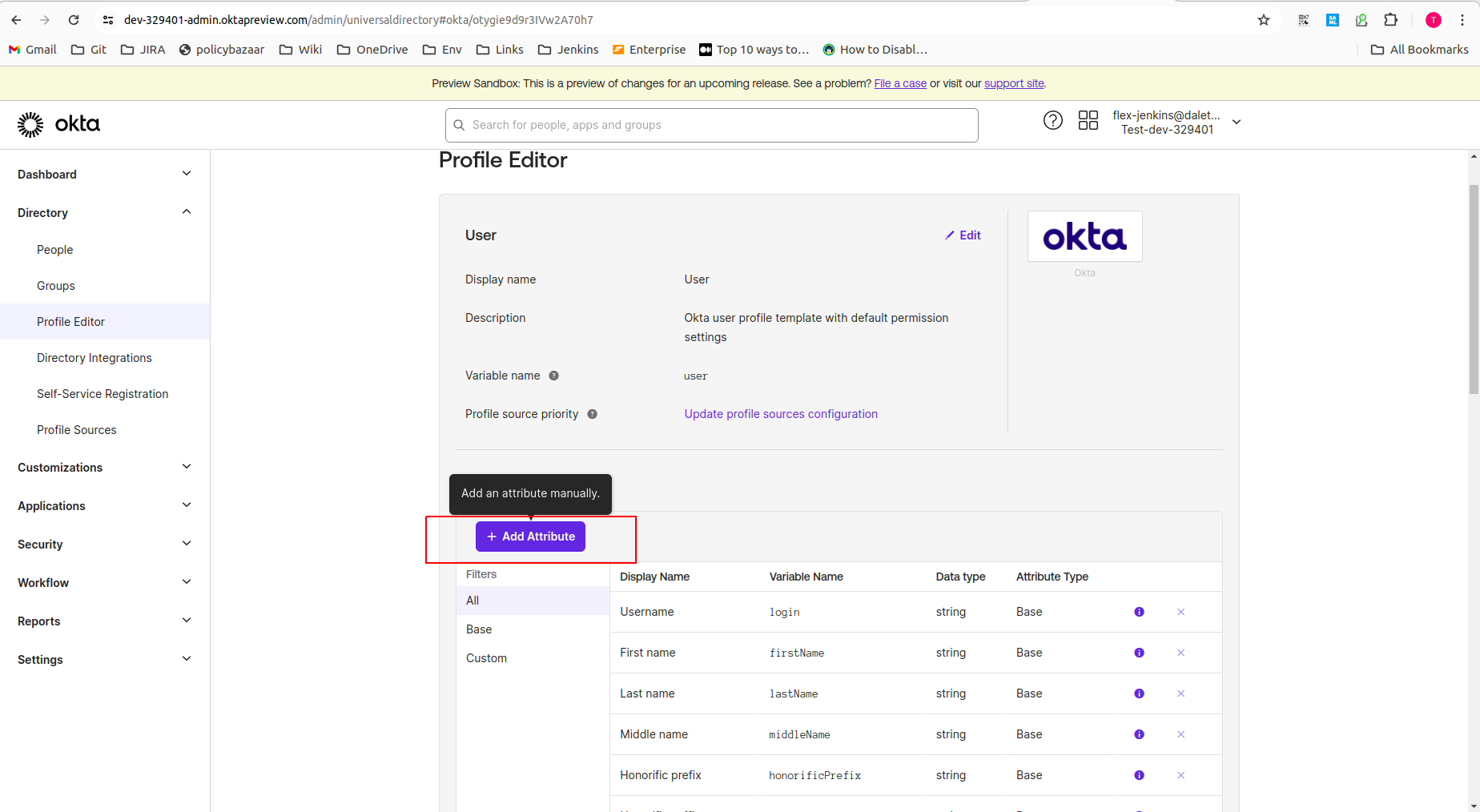Open the OneDrive bookmark folder
Viewport: 1480px width, 812px height.
click(x=372, y=50)
